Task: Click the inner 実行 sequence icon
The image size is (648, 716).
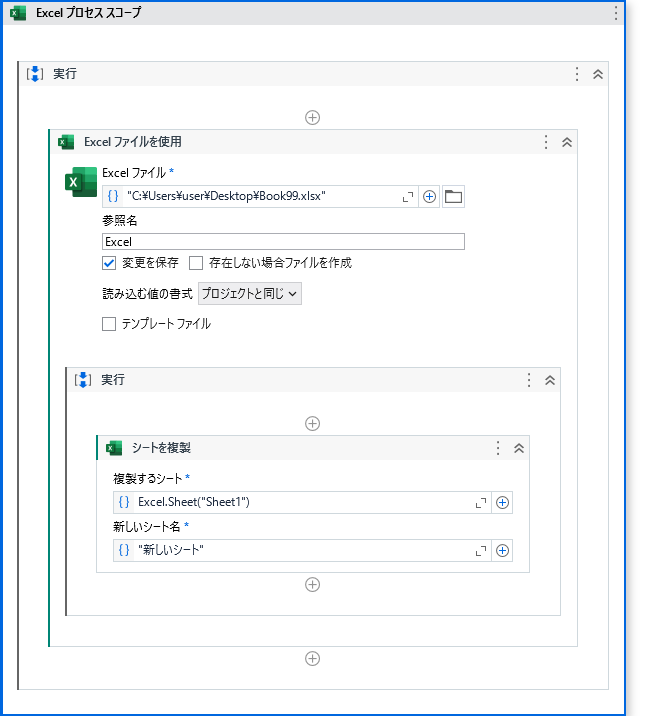Action: click(x=83, y=379)
